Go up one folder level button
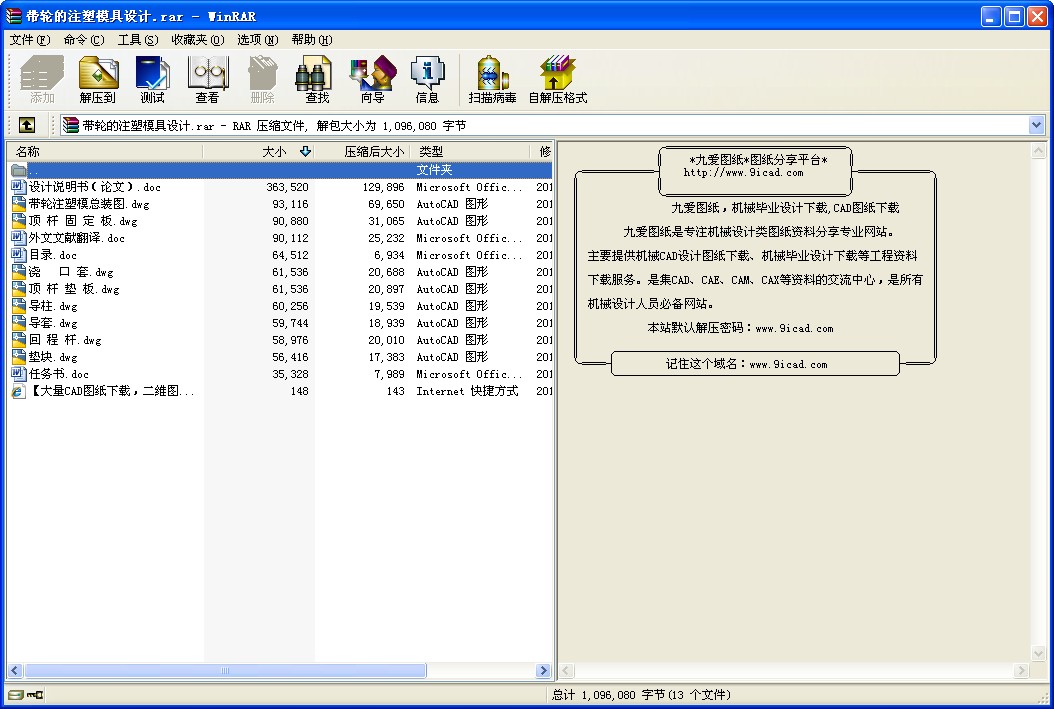 [26, 125]
